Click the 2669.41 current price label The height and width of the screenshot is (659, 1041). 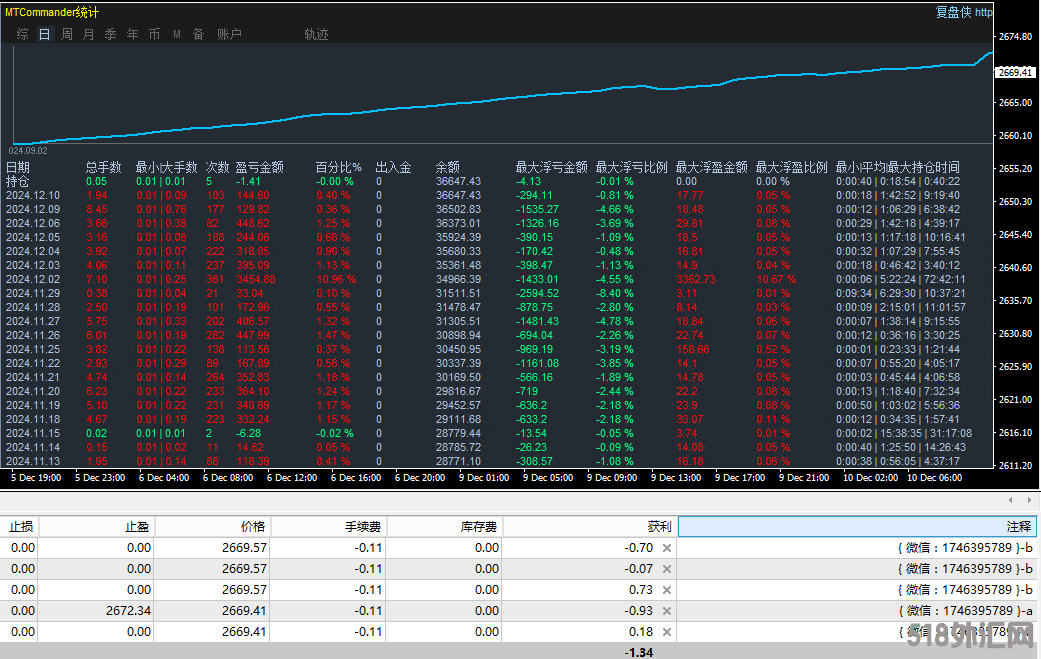[1015, 72]
